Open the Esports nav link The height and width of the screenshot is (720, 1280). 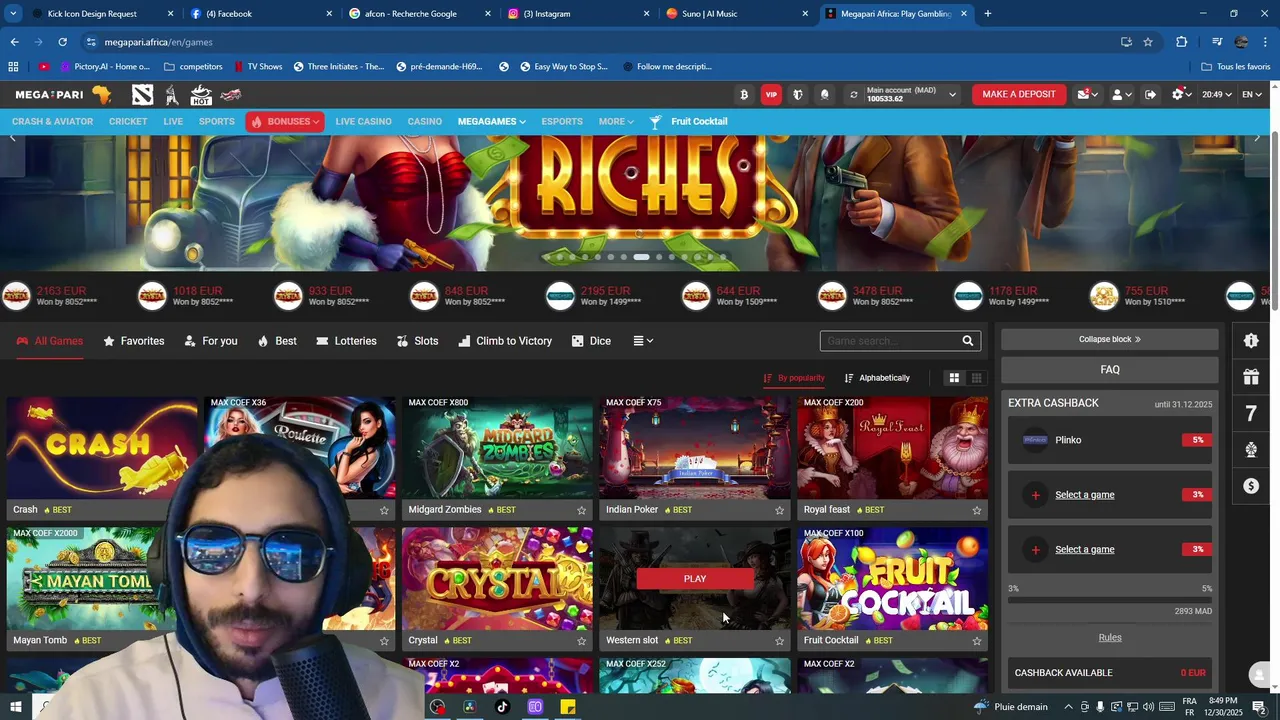coord(562,122)
